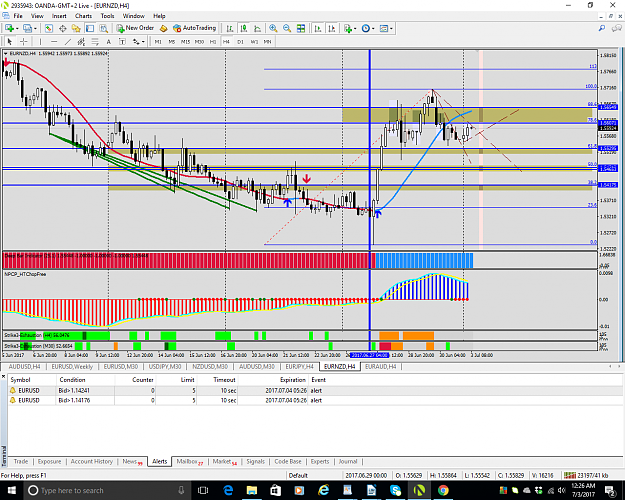Open the Charts menu
This screenshot has height=500, width=625.
[83, 16]
